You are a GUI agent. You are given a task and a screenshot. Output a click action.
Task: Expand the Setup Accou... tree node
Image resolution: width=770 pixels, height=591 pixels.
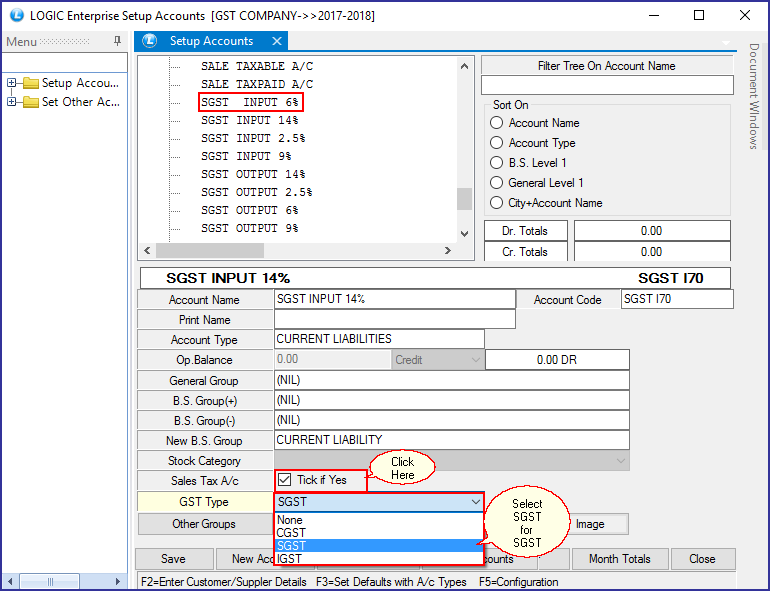pyautogui.click(x=12, y=83)
